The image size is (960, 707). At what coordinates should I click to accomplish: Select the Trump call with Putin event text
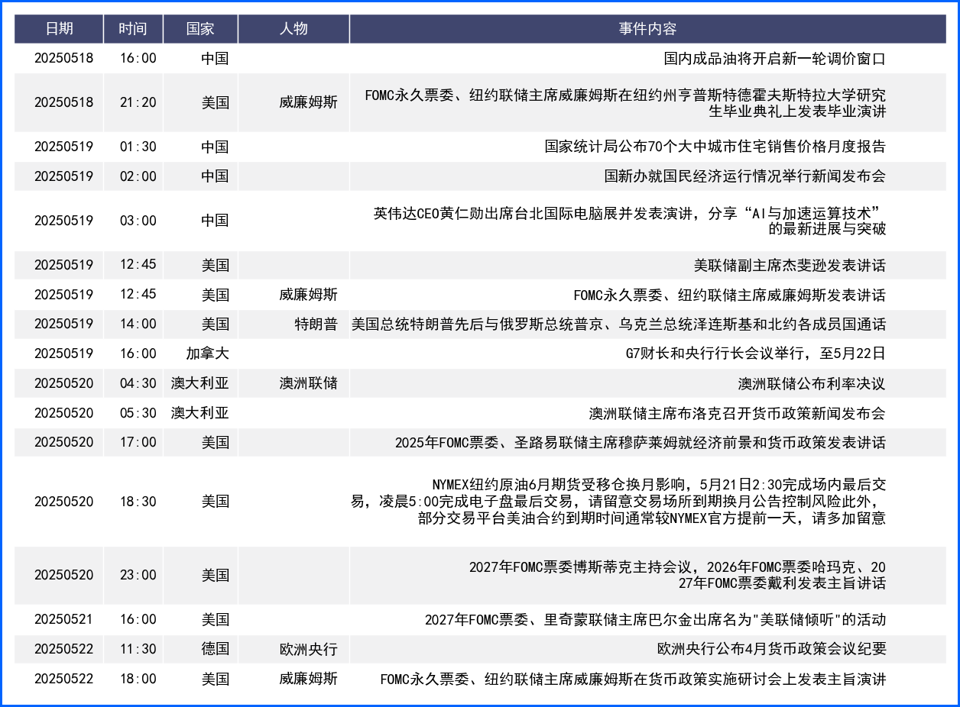(x=618, y=324)
